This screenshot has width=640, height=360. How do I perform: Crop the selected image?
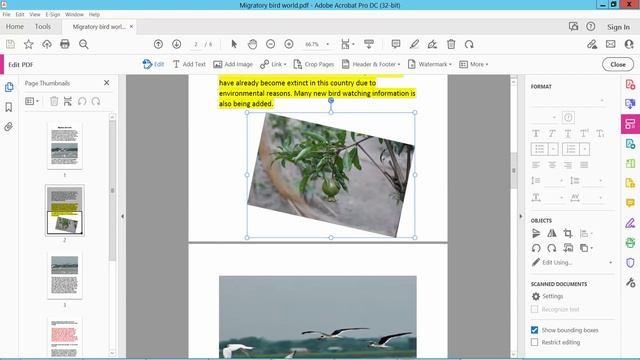pyautogui.click(x=568, y=233)
